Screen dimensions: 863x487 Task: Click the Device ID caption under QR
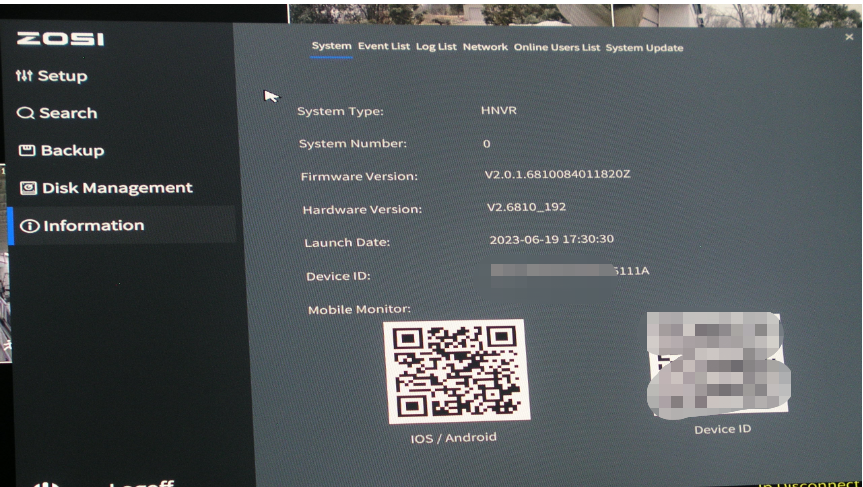[x=722, y=429]
